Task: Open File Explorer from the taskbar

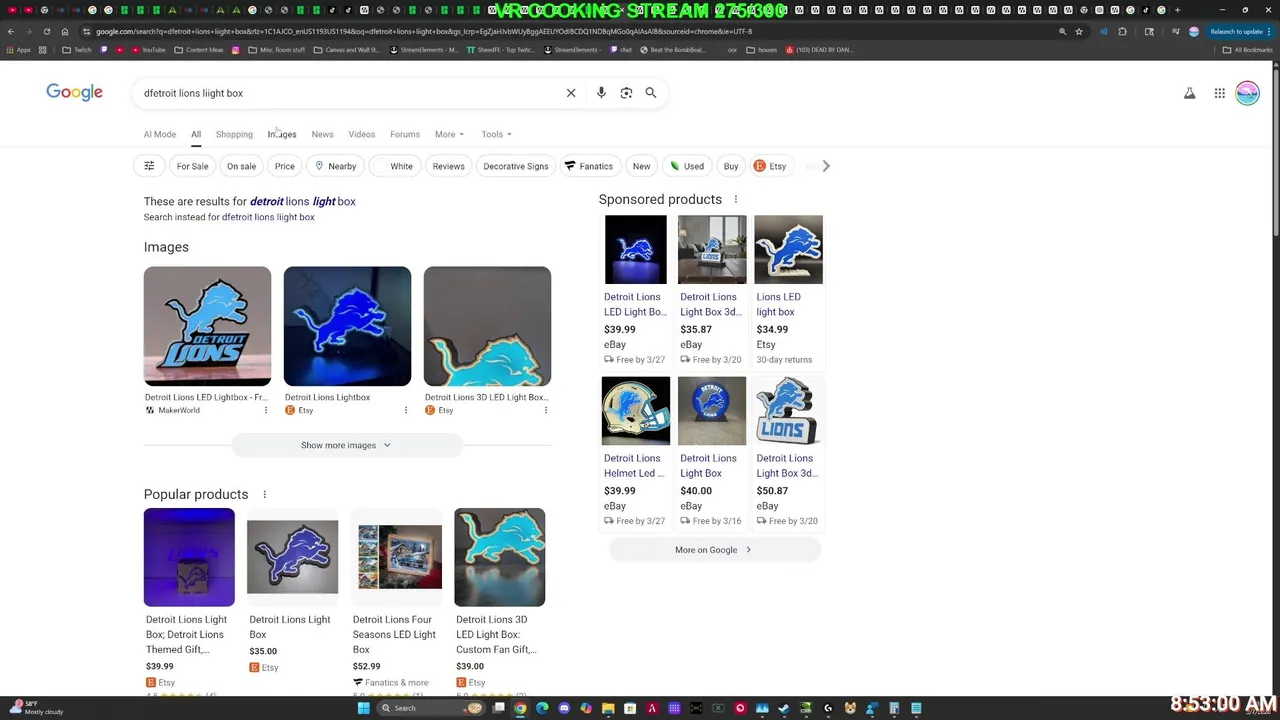Action: (608, 708)
